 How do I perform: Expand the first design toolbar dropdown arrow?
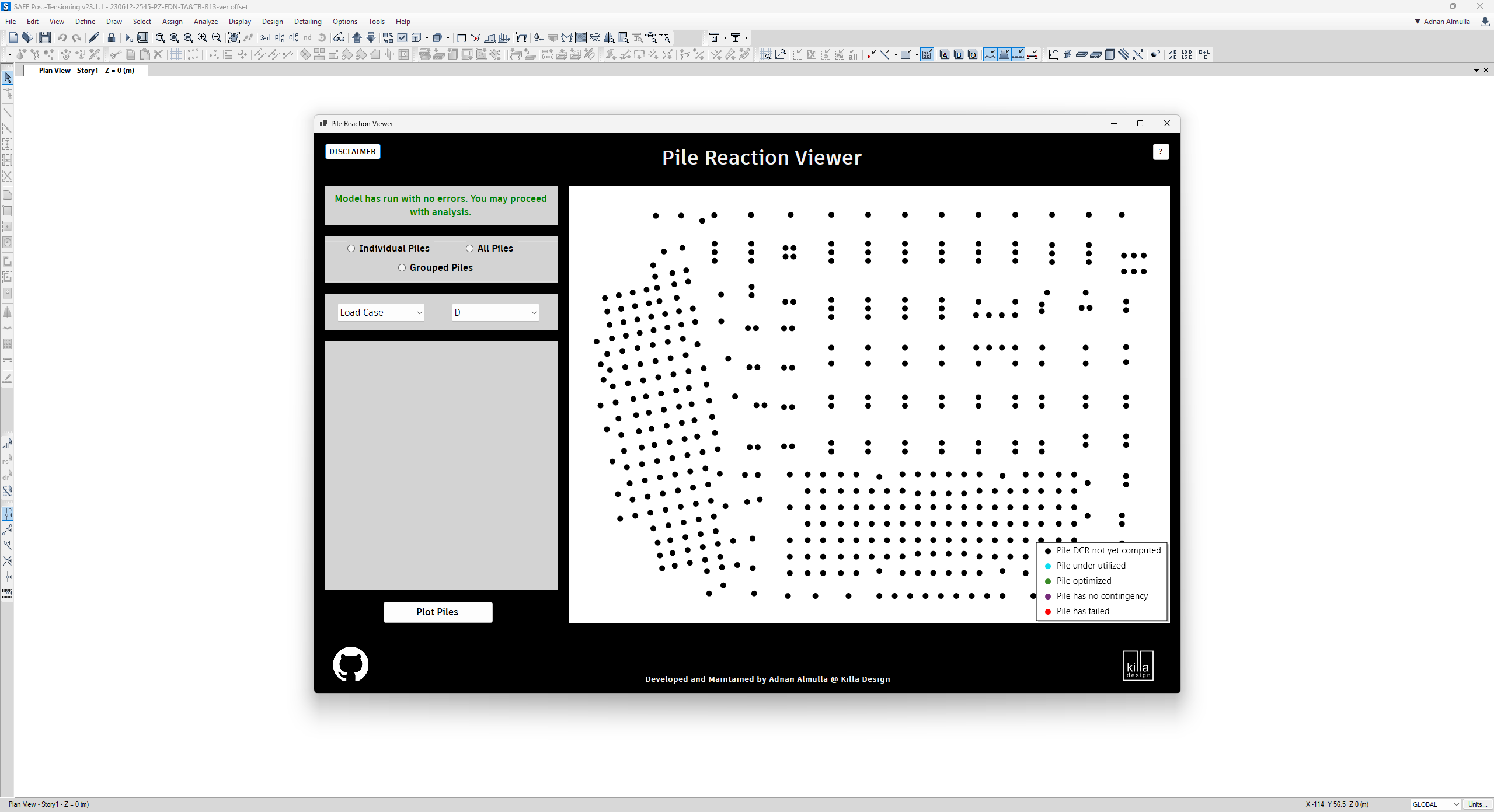(725, 37)
